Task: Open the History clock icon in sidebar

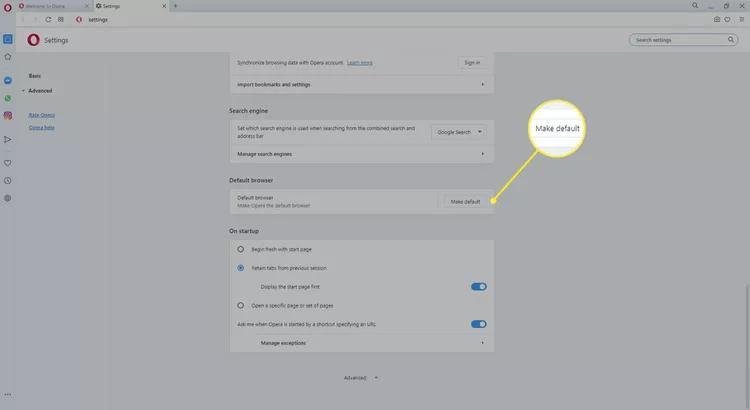Action: [7, 180]
